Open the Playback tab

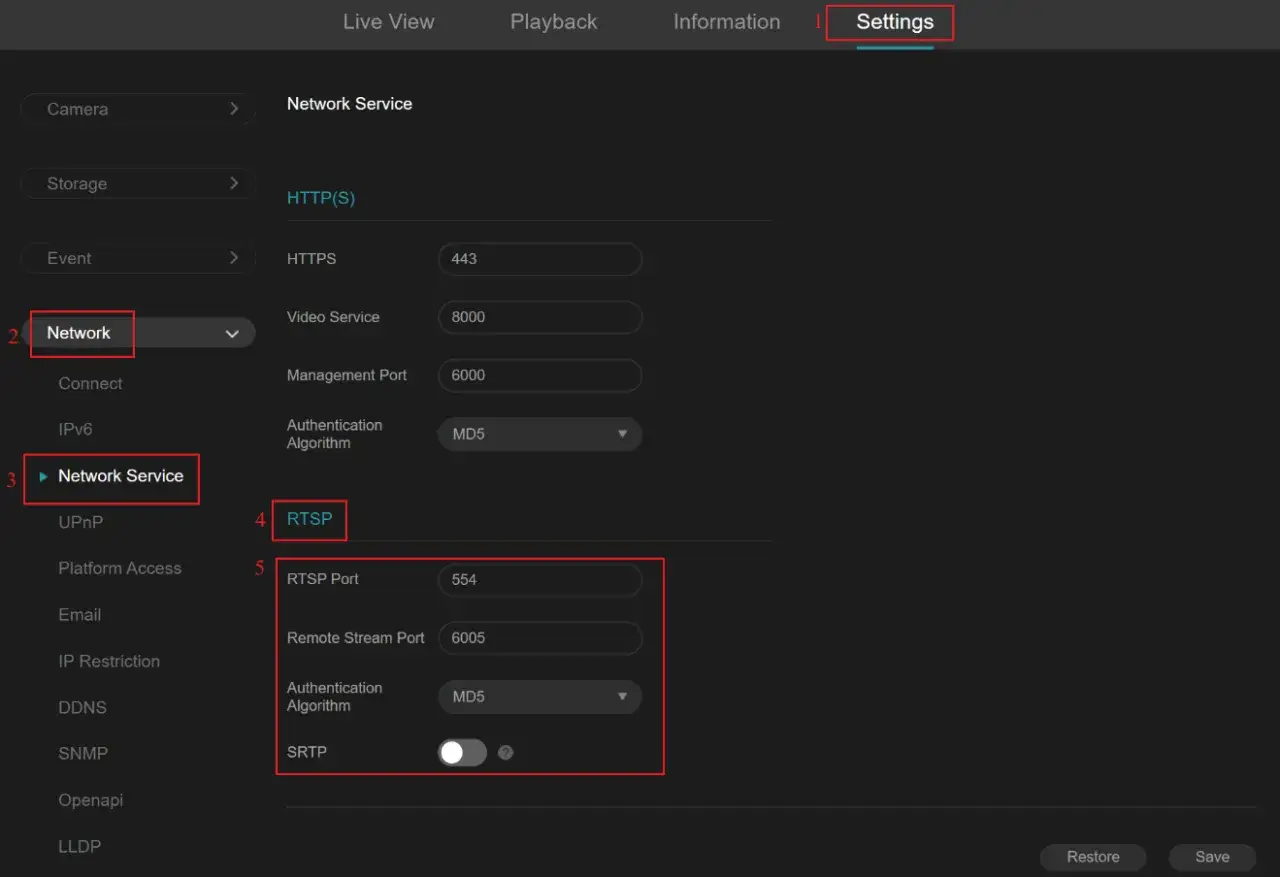(553, 22)
